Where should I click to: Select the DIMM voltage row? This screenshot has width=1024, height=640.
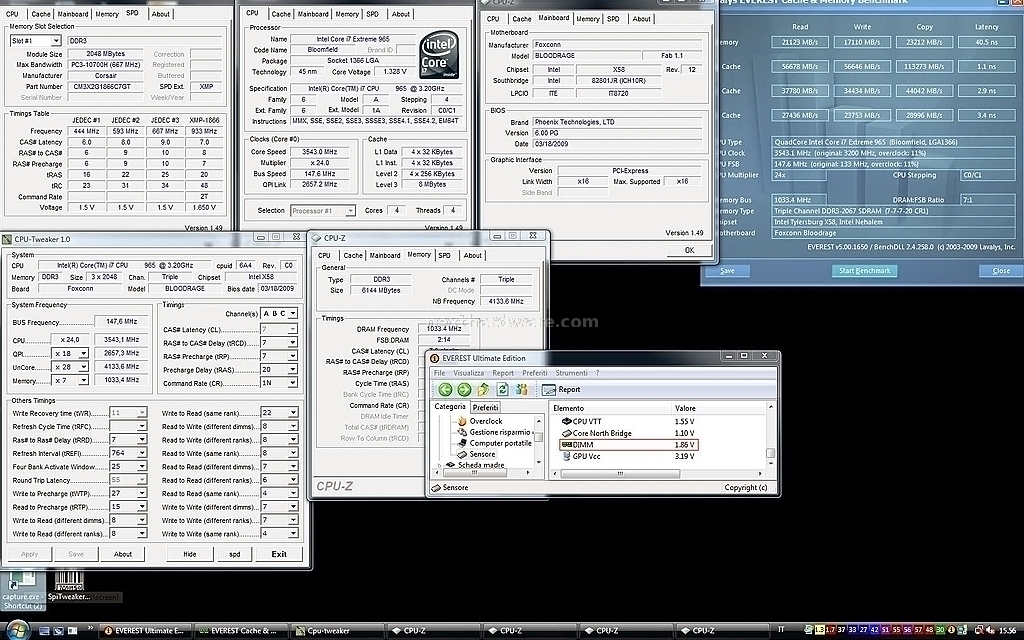[x=629, y=445]
